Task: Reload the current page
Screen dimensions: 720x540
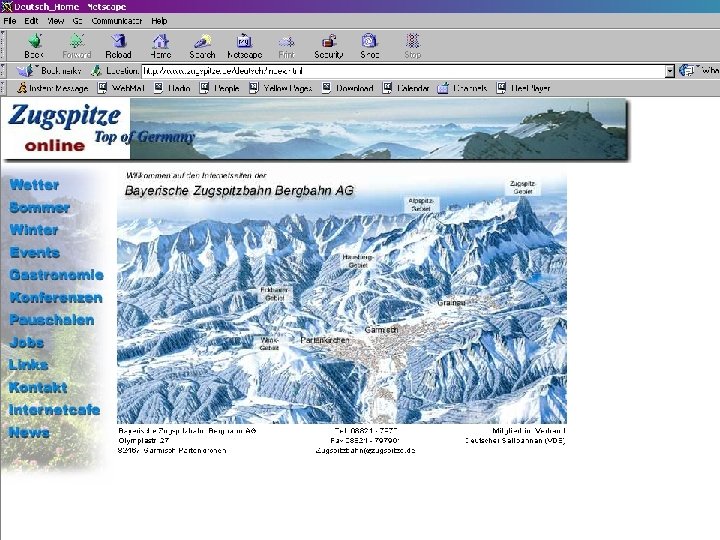Action: 118,46
